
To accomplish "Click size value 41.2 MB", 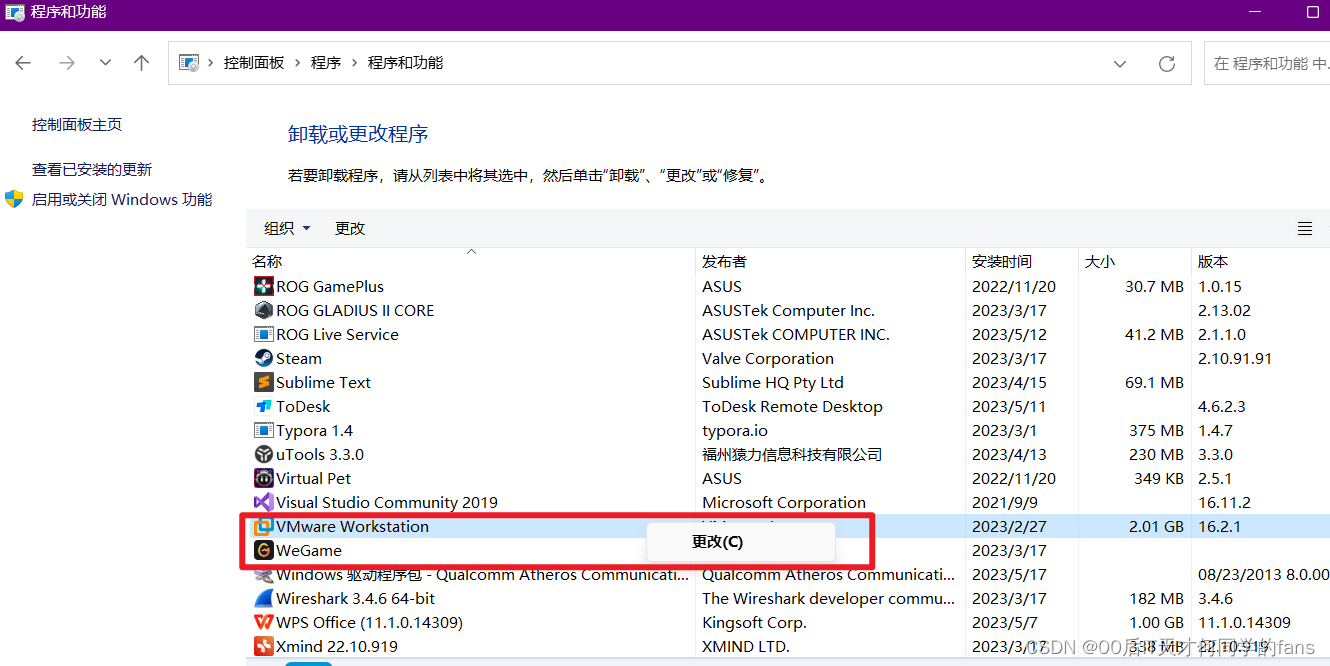I will [1154, 334].
